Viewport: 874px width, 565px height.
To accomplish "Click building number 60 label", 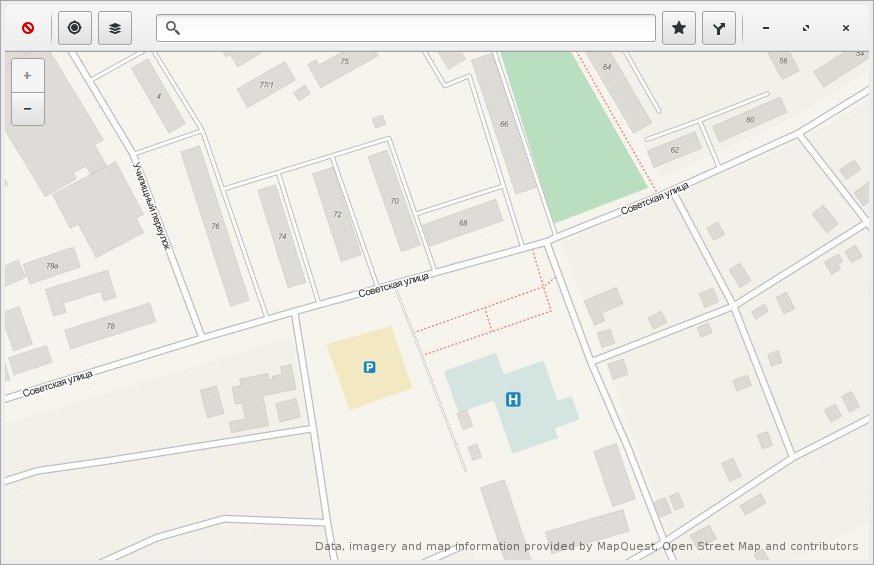I will 750,120.
